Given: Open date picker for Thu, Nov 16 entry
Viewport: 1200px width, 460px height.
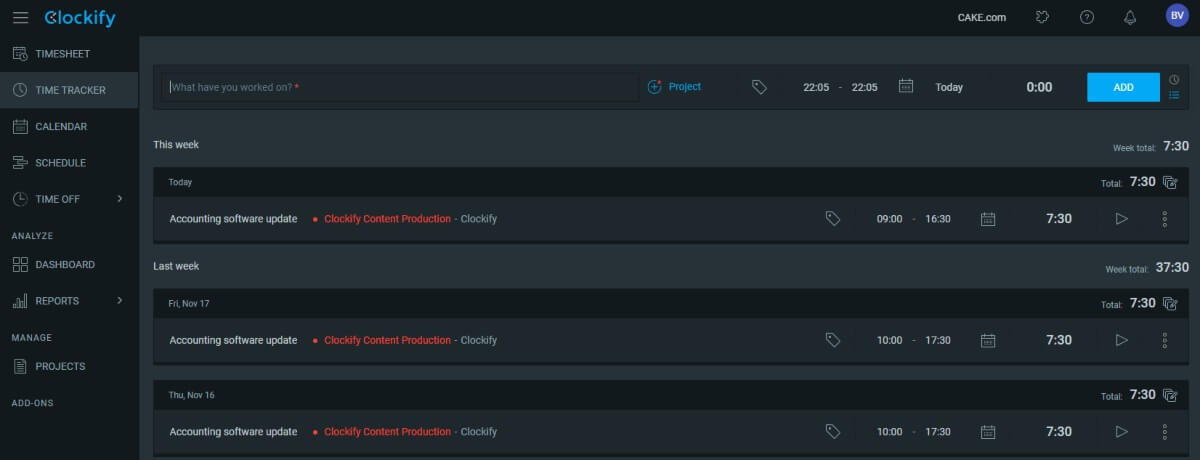Looking at the screenshot, I should point(988,432).
